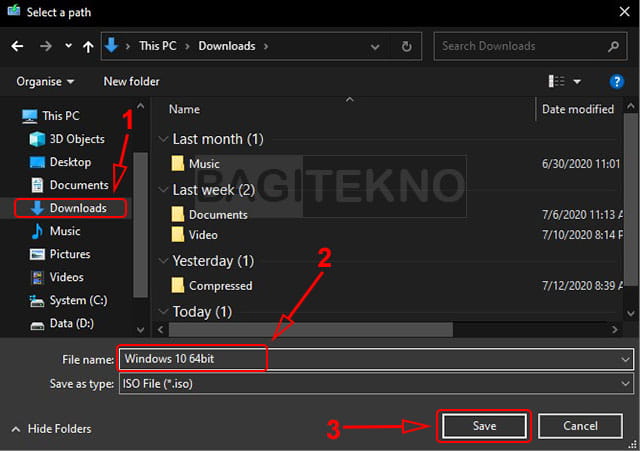Go up one folder level
640x451 pixels.
(x=88, y=47)
